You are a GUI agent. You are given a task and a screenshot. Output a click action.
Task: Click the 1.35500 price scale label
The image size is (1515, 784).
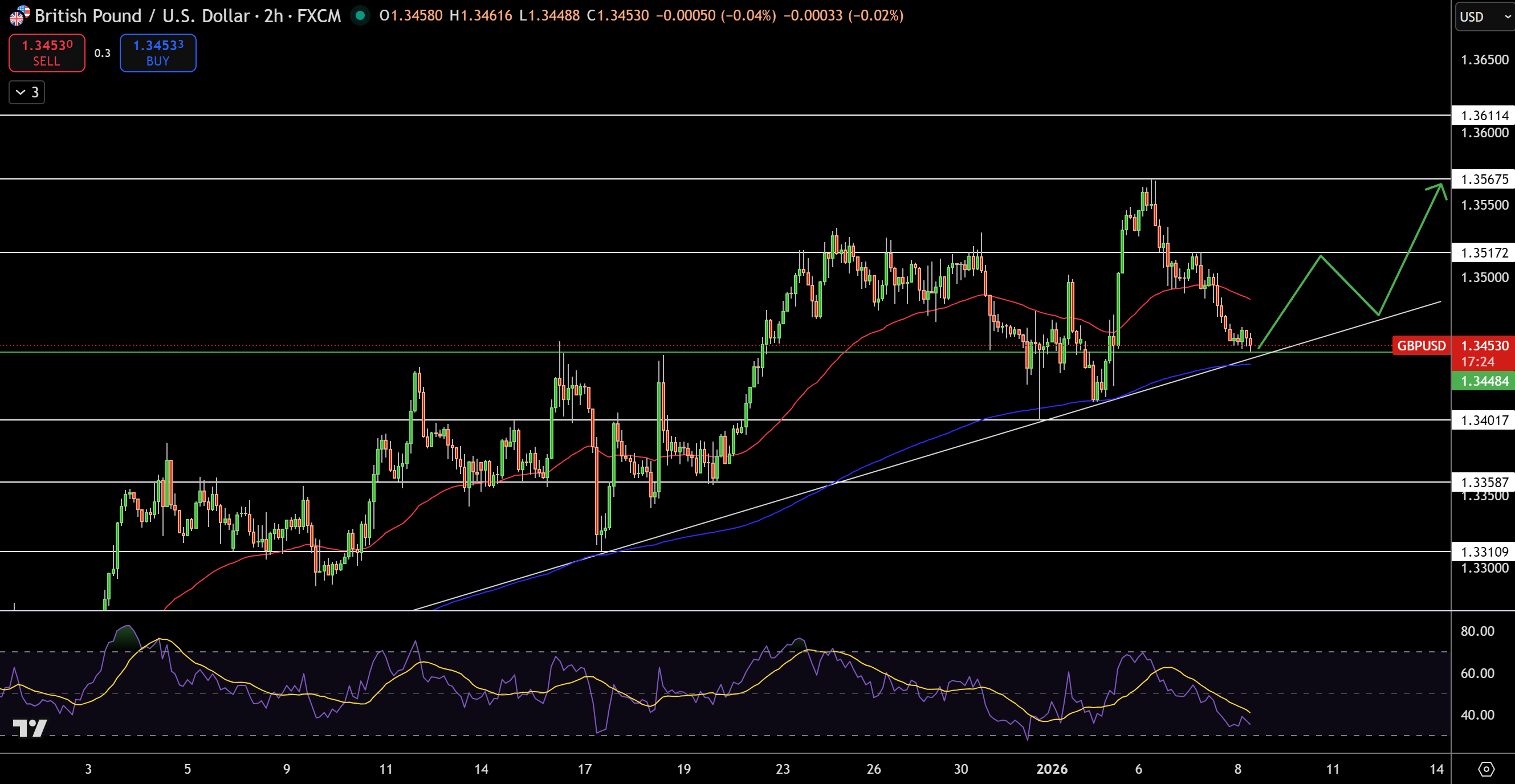click(x=1484, y=205)
